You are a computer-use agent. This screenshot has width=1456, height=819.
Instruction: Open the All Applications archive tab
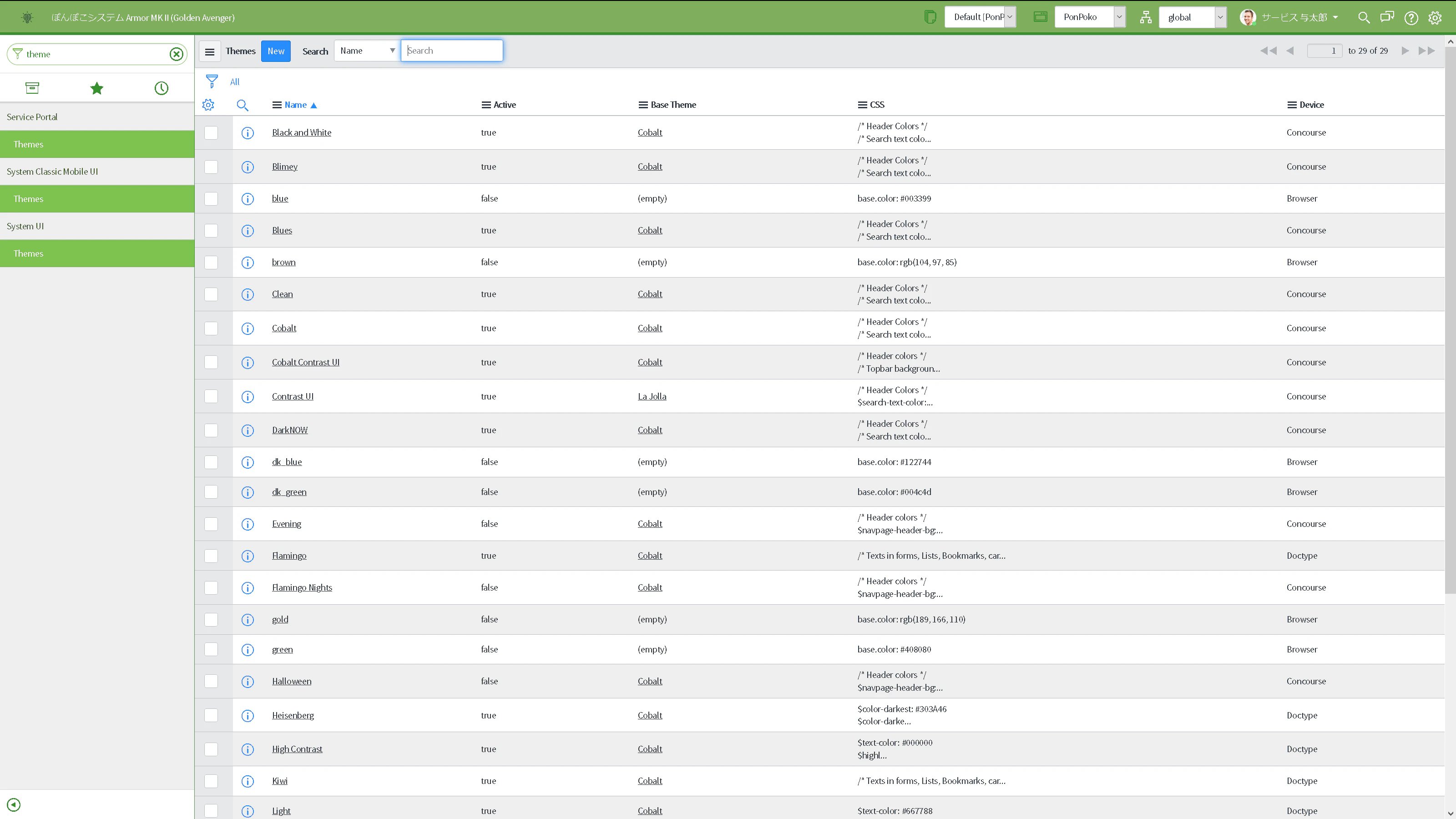32,88
